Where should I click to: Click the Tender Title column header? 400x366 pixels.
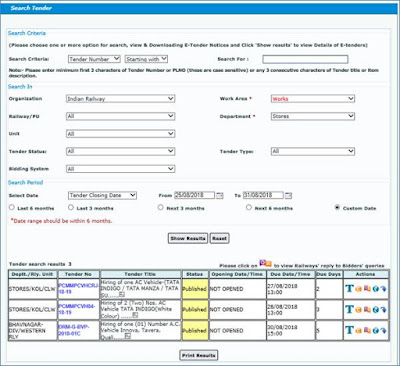[140, 274]
